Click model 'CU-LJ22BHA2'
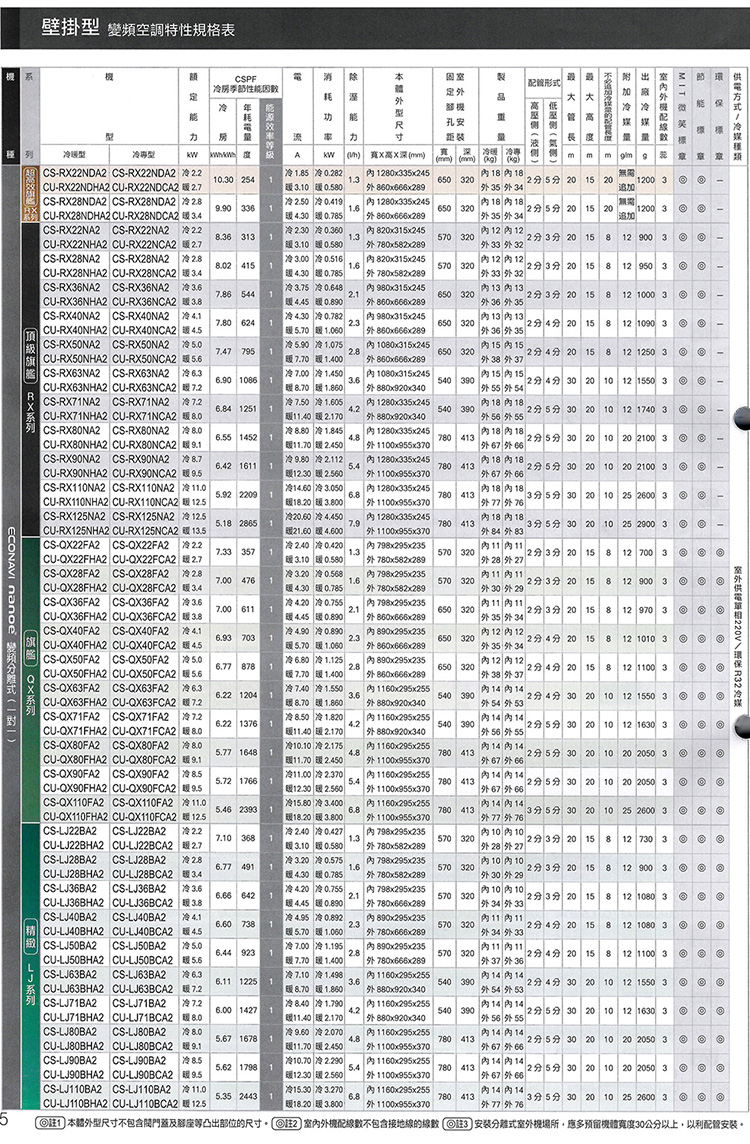This screenshot has height=1144, width=750. [x=72, y=846]
